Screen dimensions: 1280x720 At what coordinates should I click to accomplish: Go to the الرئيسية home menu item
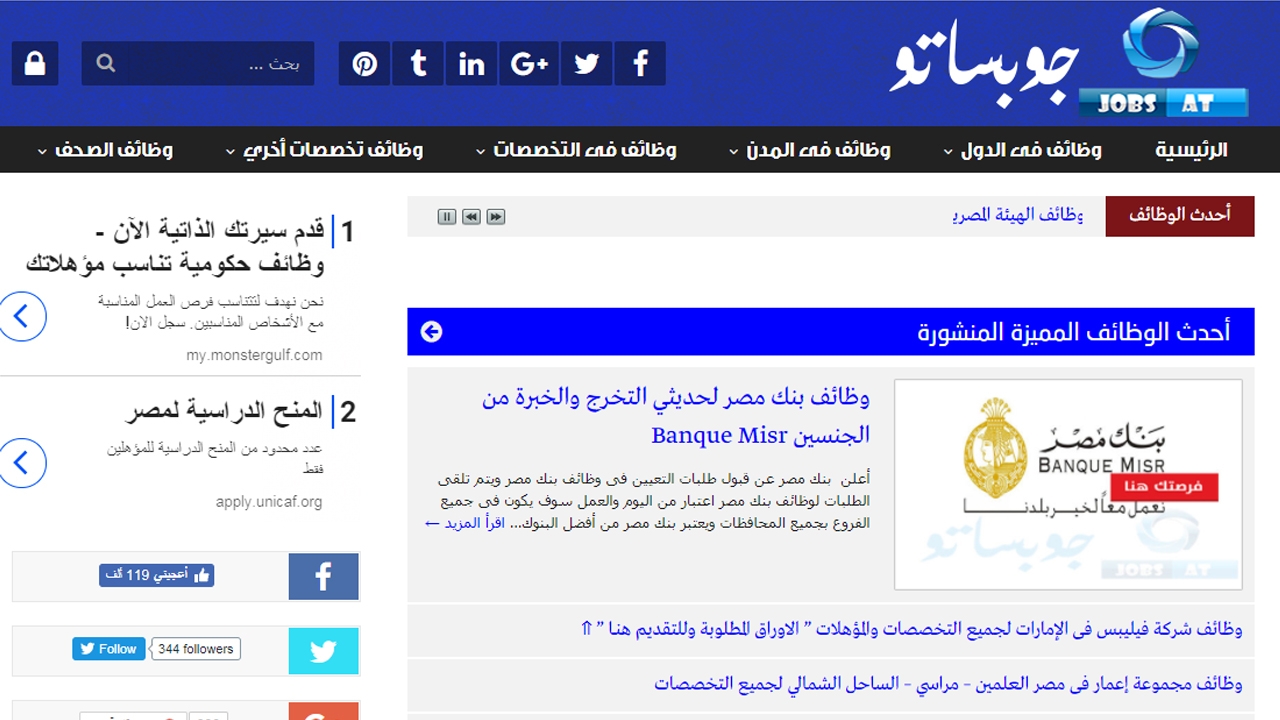[x=1191, y=150]
